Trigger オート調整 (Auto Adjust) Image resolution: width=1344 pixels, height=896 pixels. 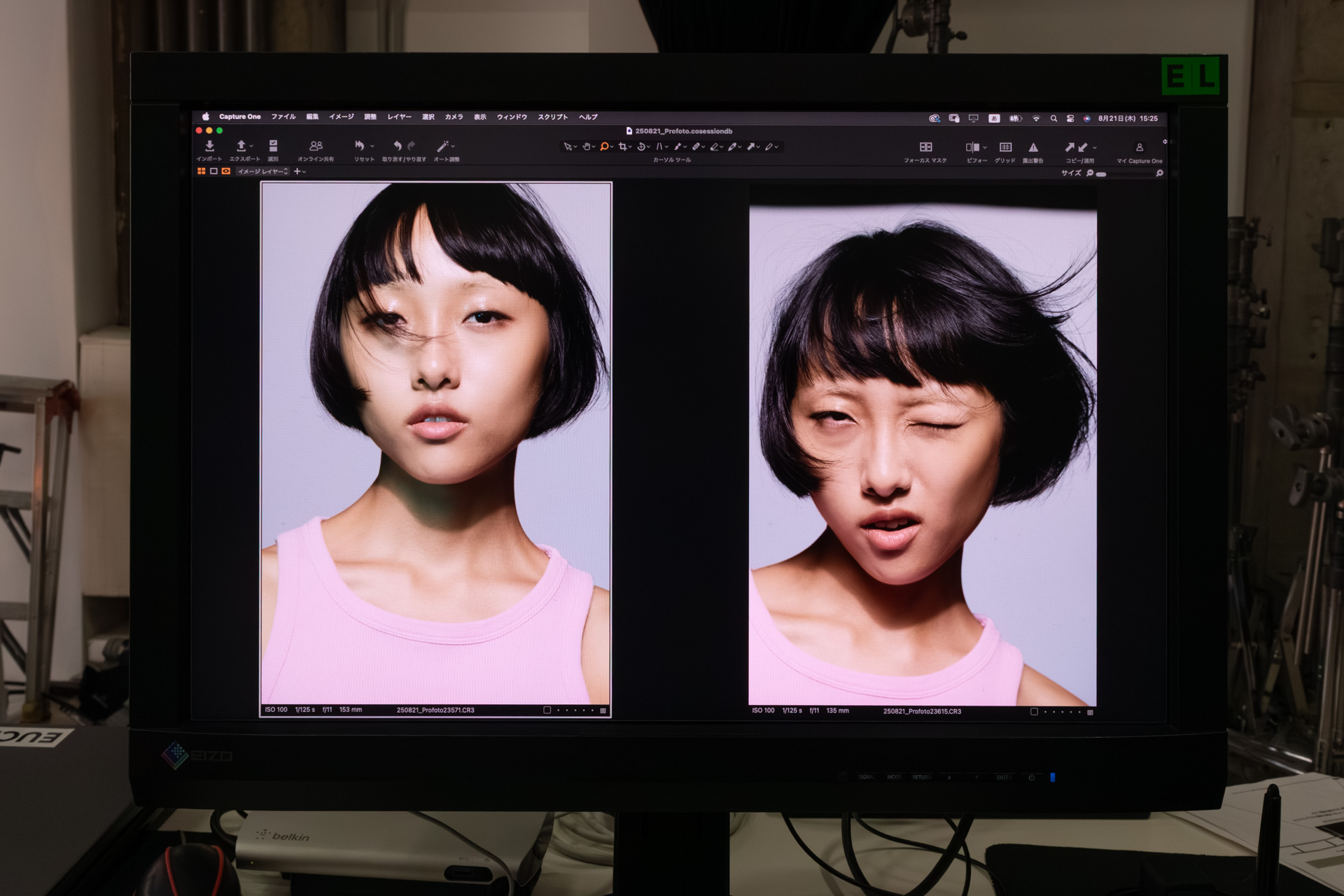click(x=443, y=146)
